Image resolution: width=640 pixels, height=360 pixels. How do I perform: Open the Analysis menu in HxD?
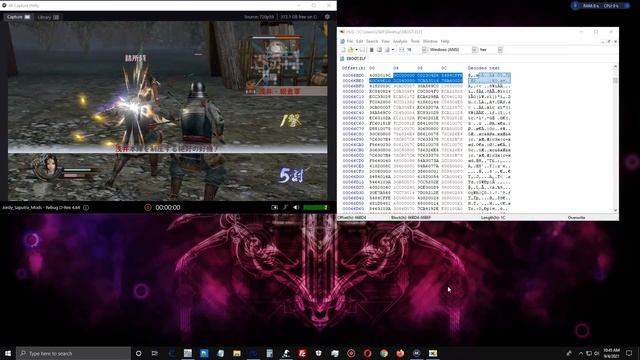pos(400,41)
